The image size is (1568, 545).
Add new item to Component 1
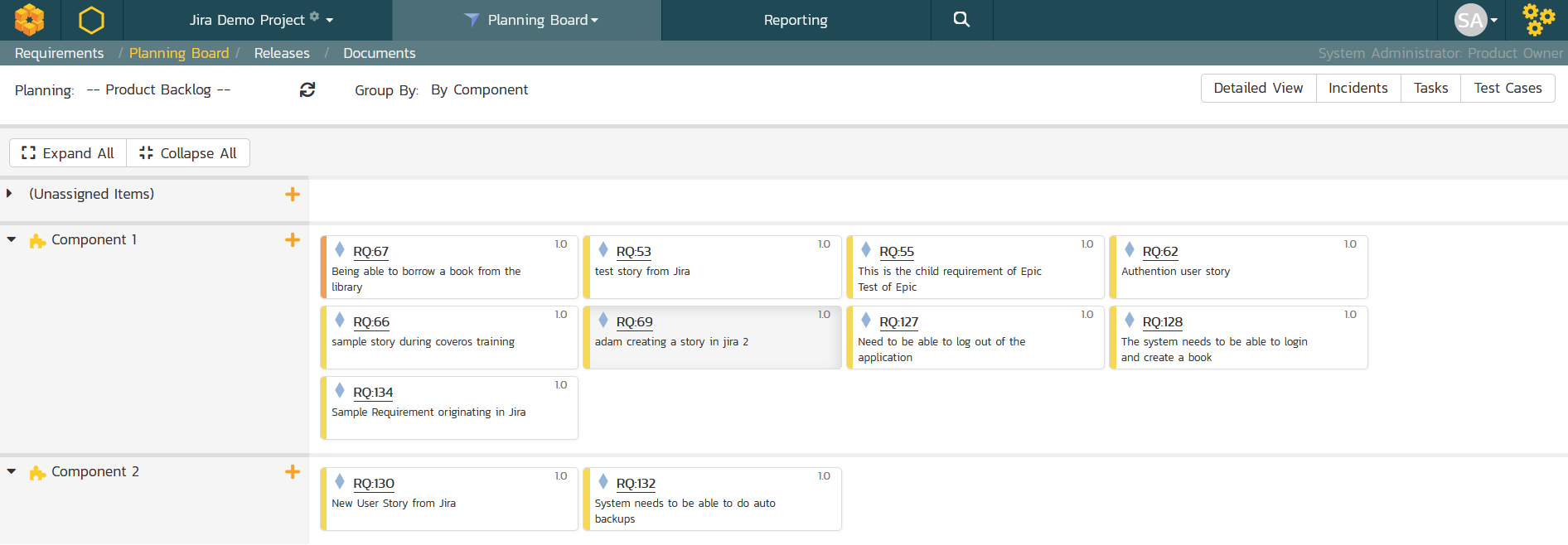pyautogui.click(x=293, y=240)
